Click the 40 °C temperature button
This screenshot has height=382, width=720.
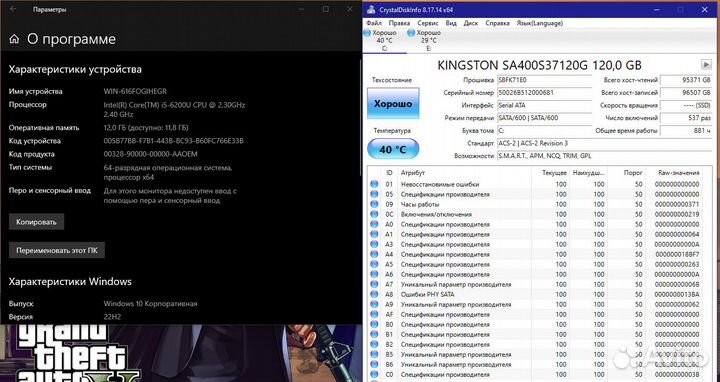[x=393, y=150]
